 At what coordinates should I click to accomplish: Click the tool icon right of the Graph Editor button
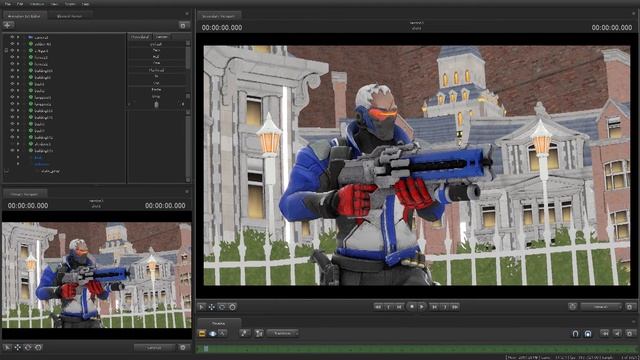point(244,333)
